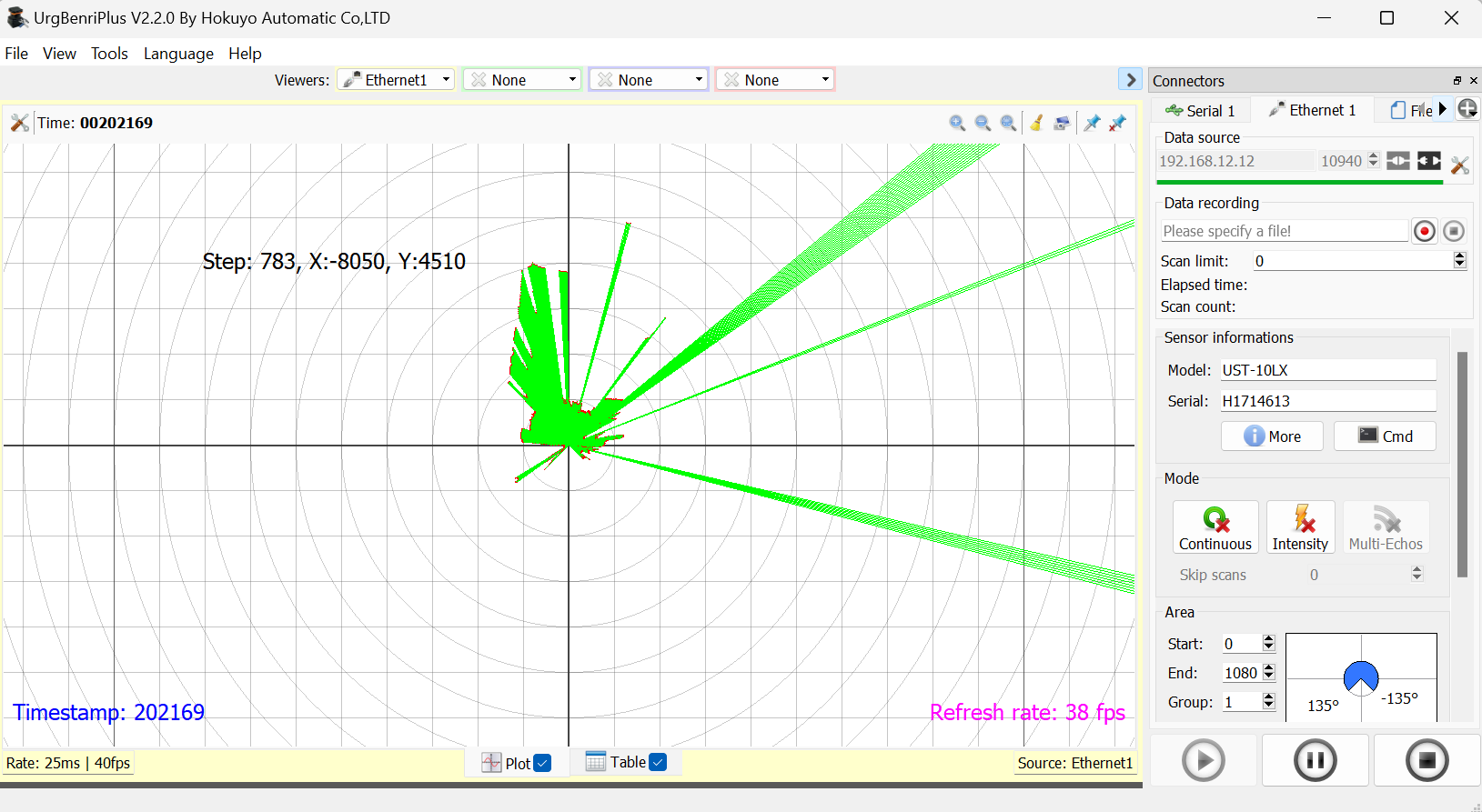This screenshot has width=1482, height=812.
Task: Stop data recording button
Action: (x=1454, y=231)
